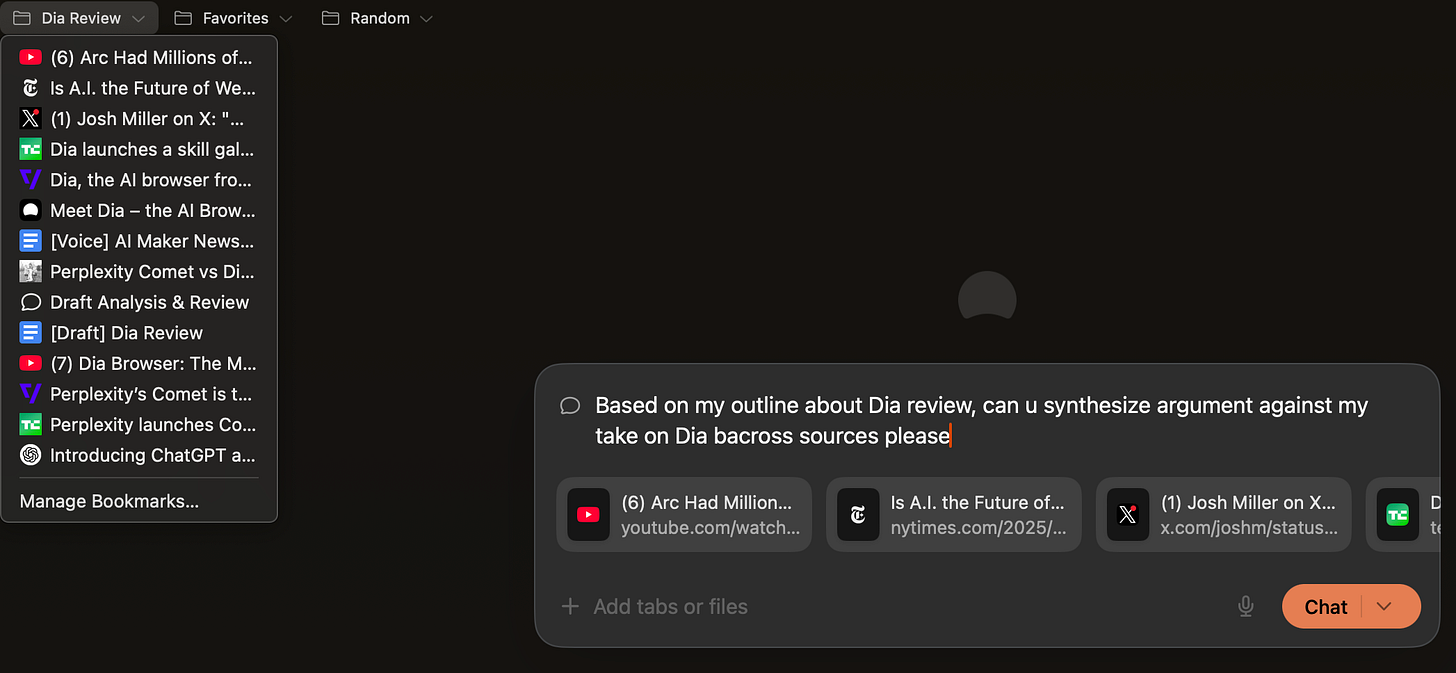Open bookmark '(7) Dia Browser: The M...'
Viewport: 1456px width, 673px height.
click(139, 363)
